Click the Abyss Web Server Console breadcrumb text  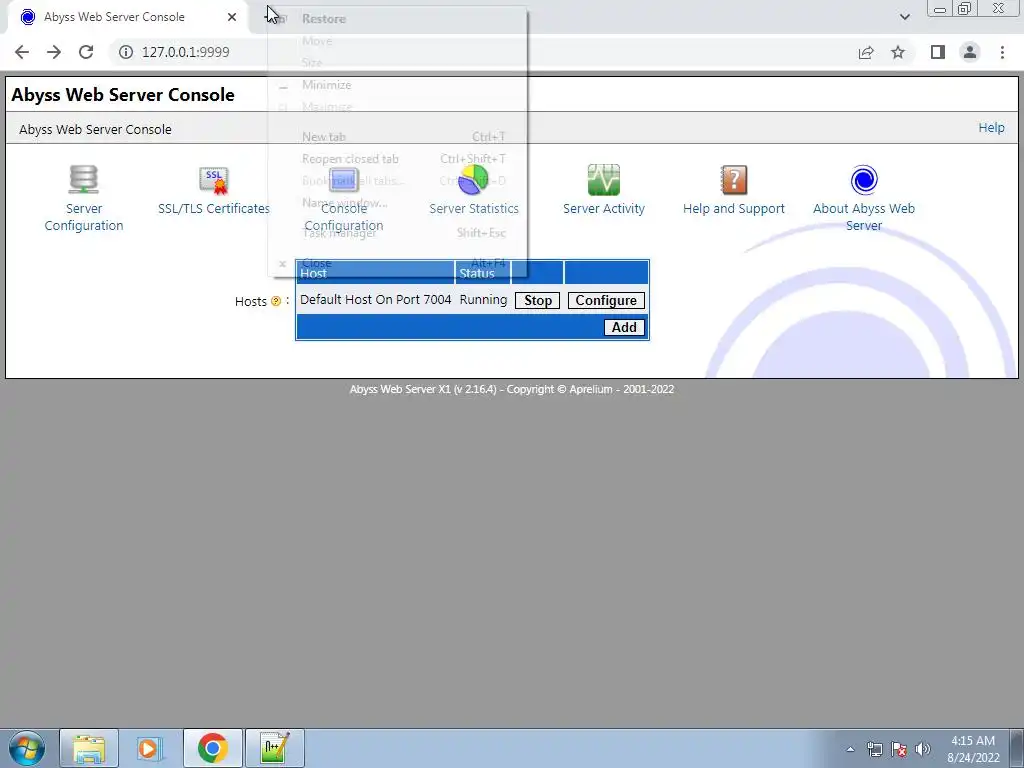pos(95,129)
